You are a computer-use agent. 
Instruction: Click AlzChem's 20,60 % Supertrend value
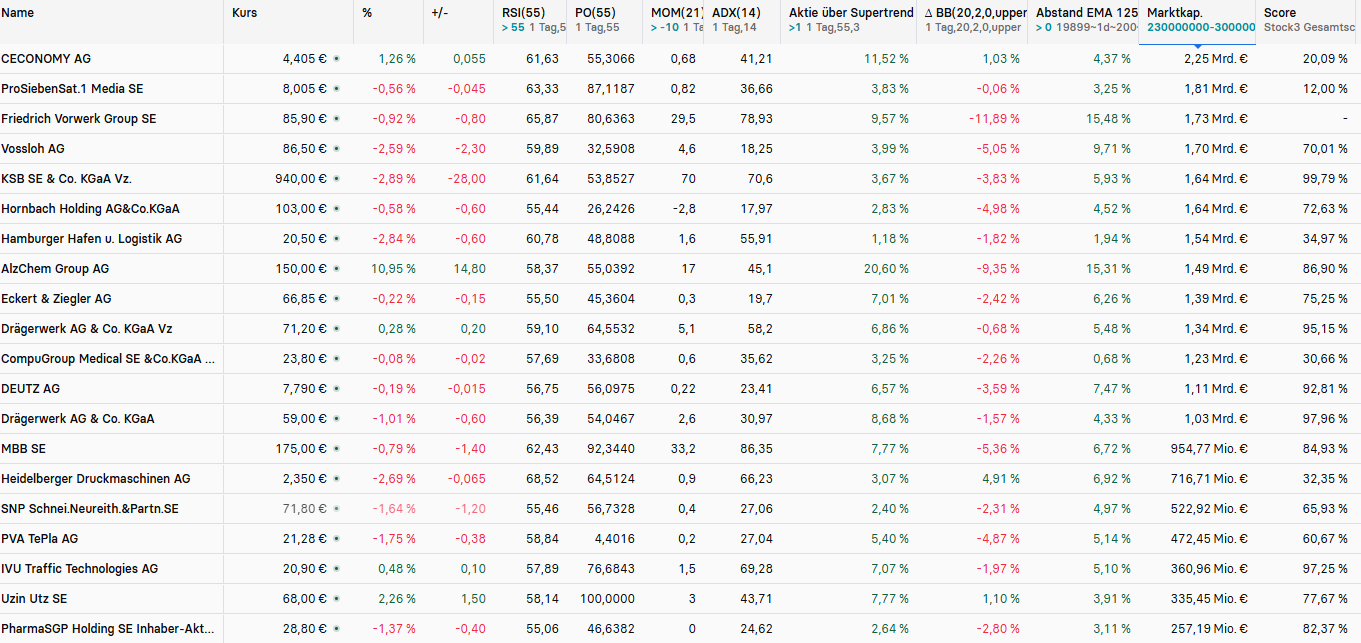click(887, 269)
